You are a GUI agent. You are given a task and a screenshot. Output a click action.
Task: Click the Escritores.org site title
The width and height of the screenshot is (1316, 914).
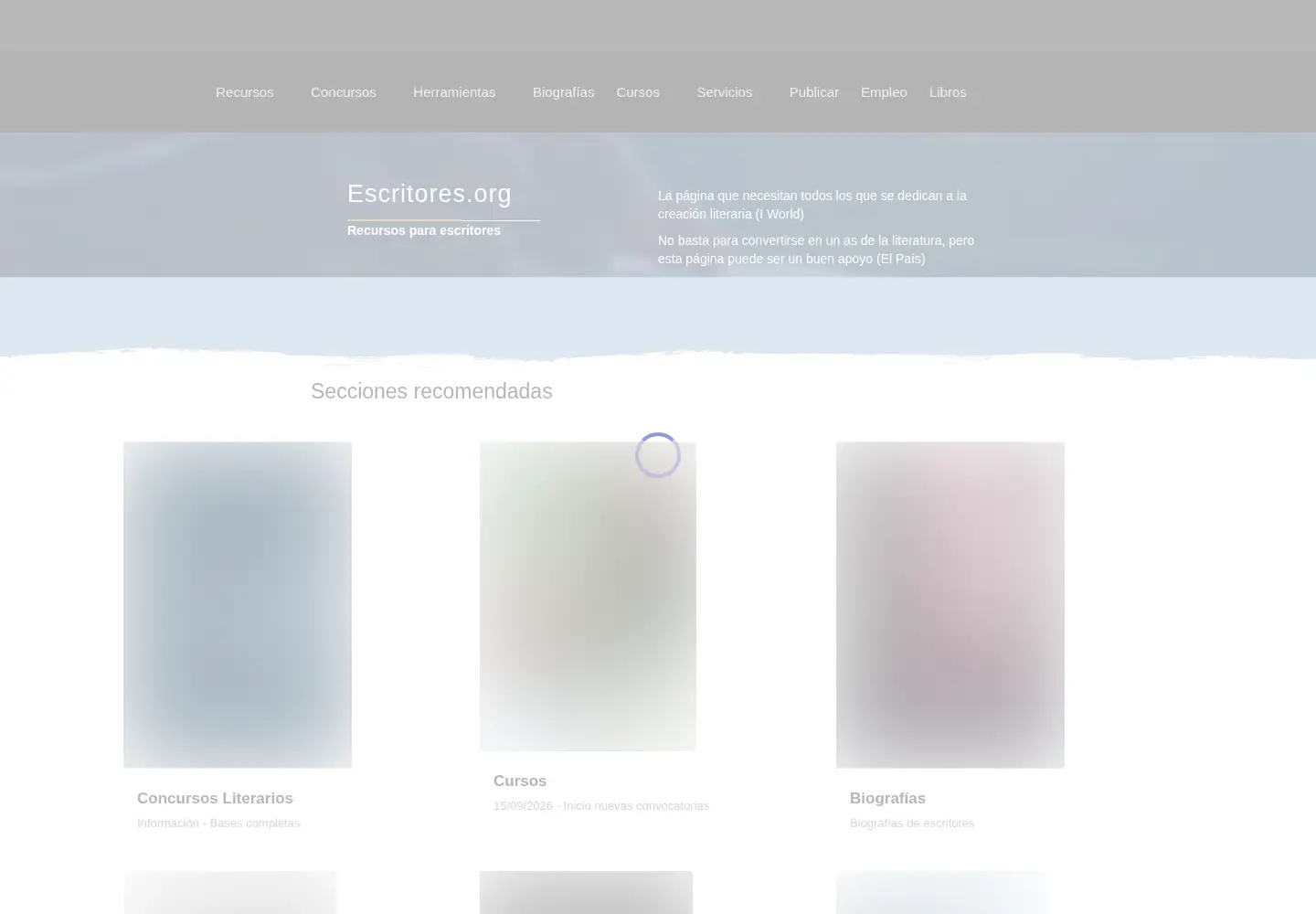coord(430,194)
